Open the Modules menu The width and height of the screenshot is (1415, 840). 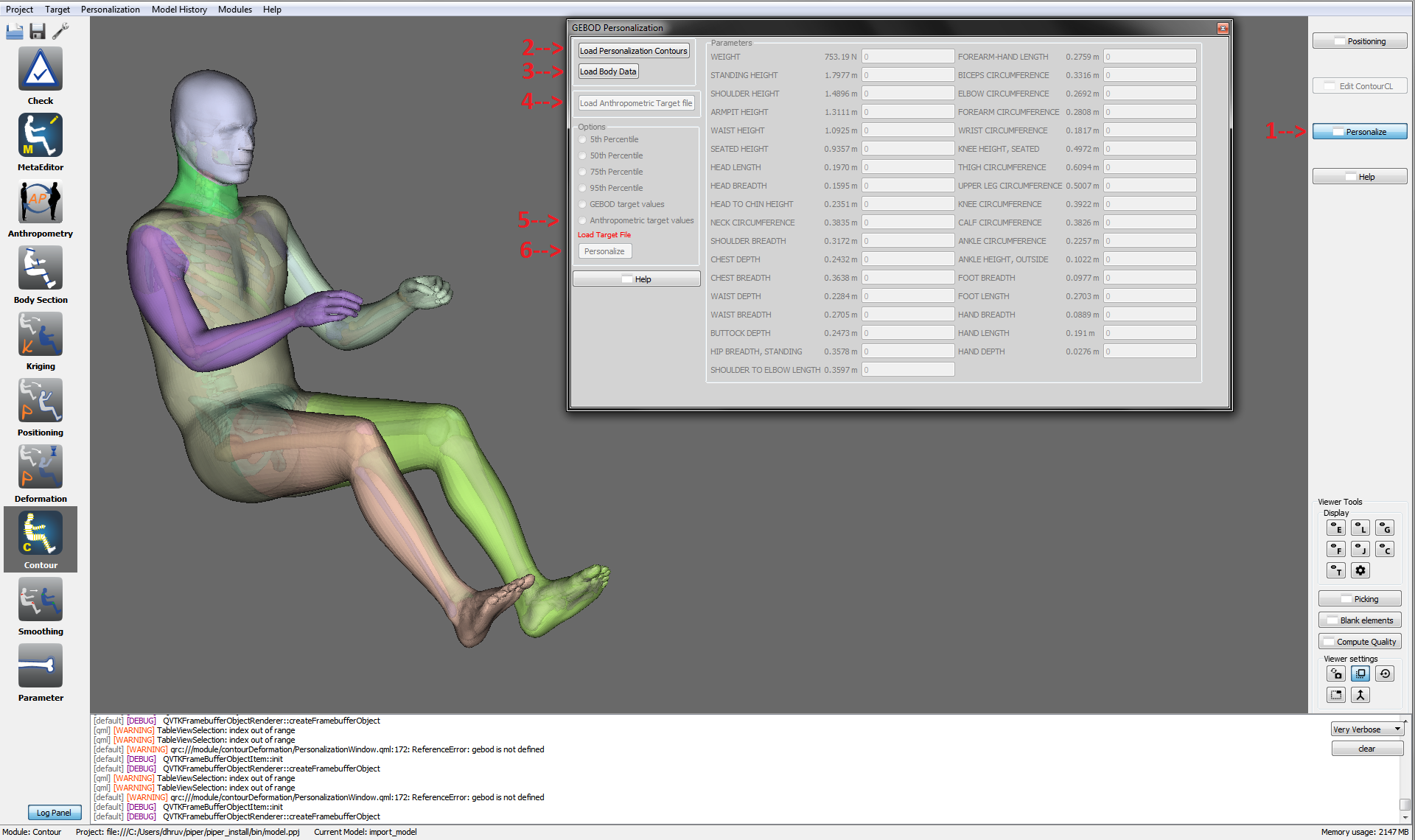coord(235,9)
